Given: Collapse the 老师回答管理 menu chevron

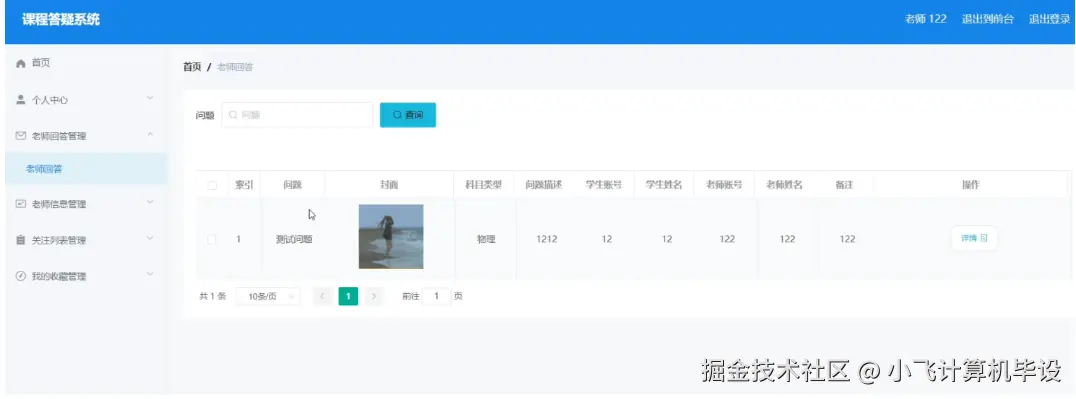Looking at the screenshot, I should click(x=150, y=135).
